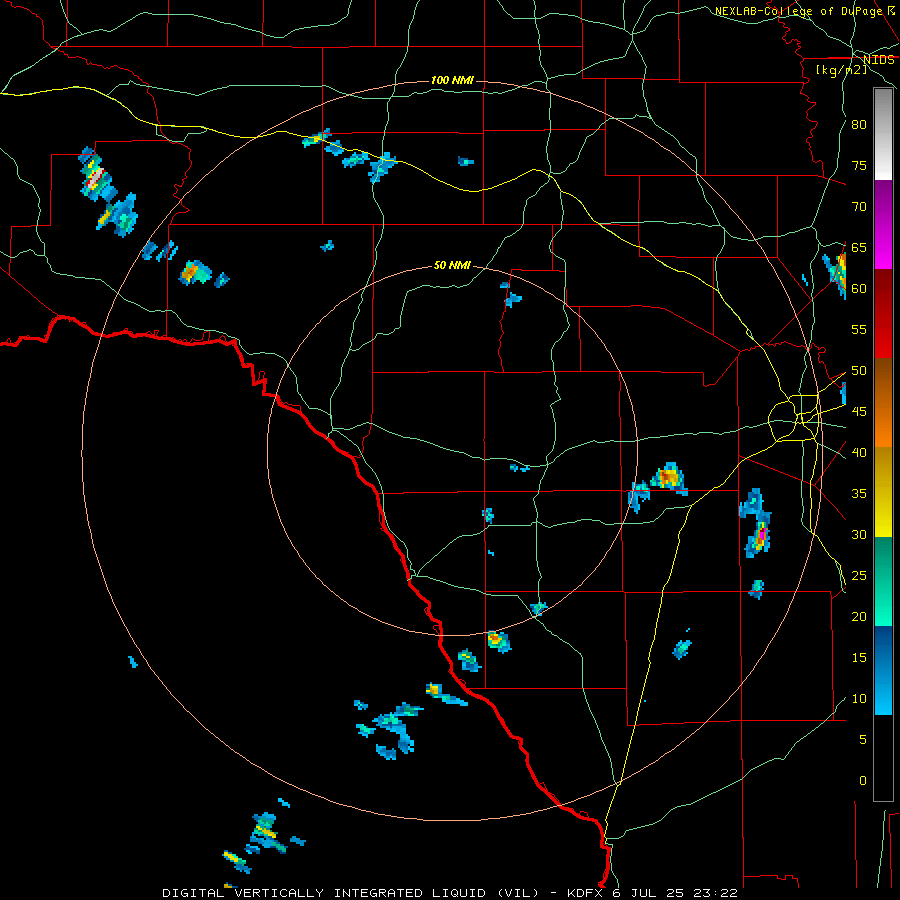This screenshot has height=900, width=900.
Task: Pick the black bottom segment of the VIL scale
Action: click(883, 758)
